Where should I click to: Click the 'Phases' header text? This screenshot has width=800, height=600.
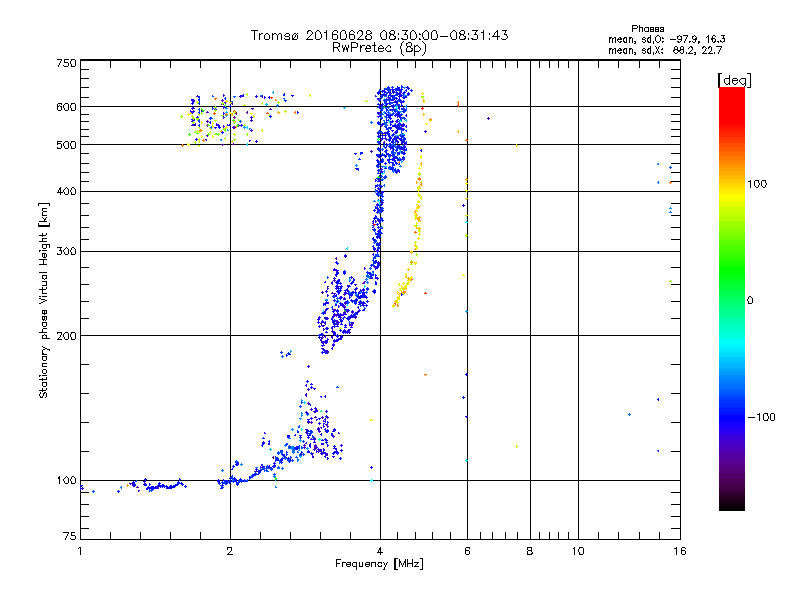pos(647,29)
